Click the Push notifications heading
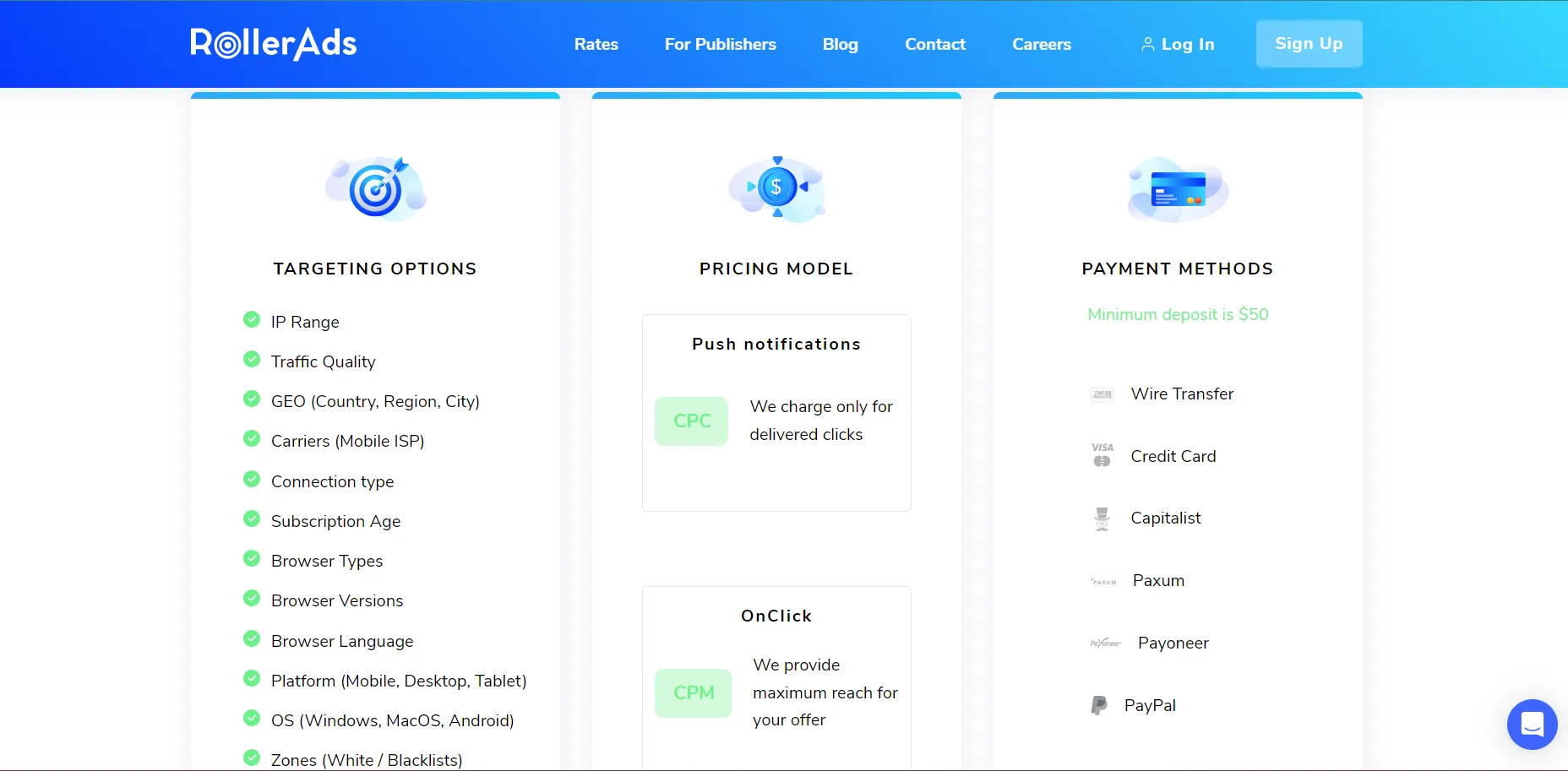 pos(776,345)
